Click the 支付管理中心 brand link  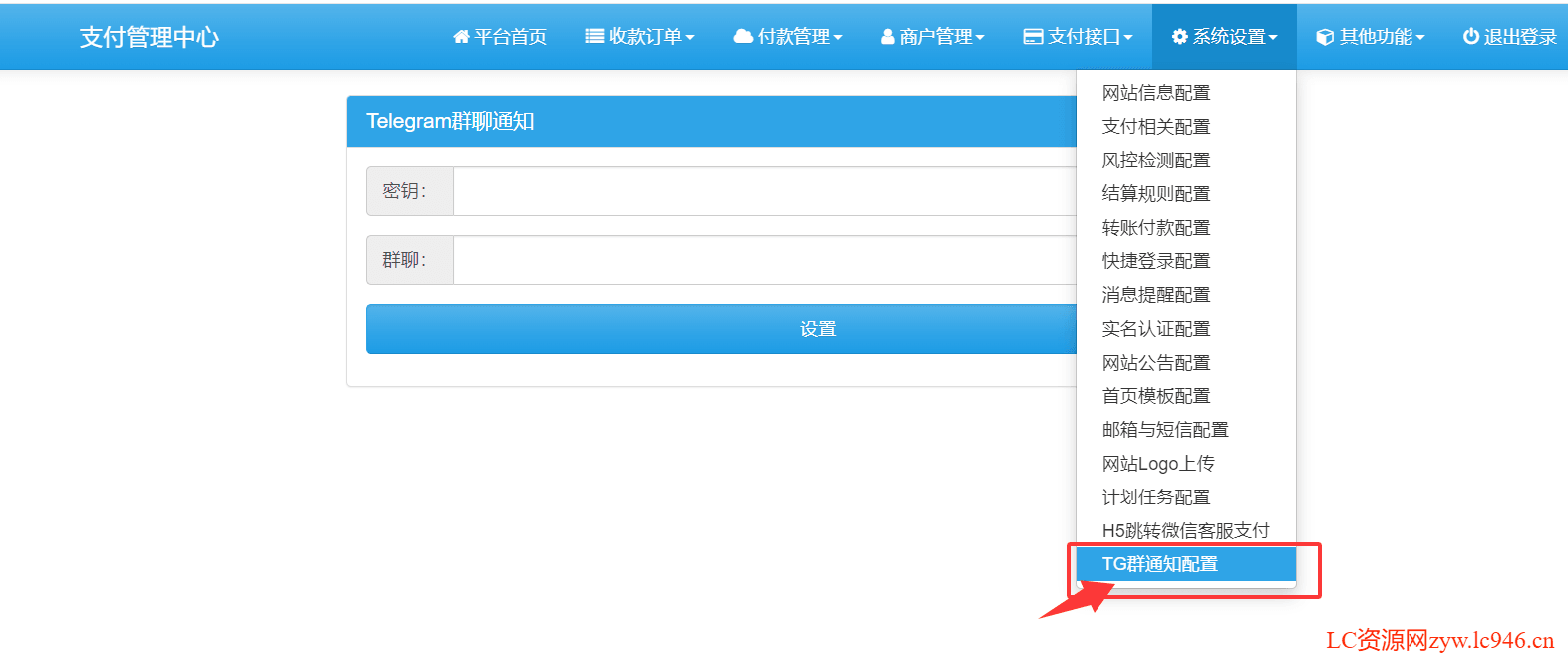click(150, 37)
